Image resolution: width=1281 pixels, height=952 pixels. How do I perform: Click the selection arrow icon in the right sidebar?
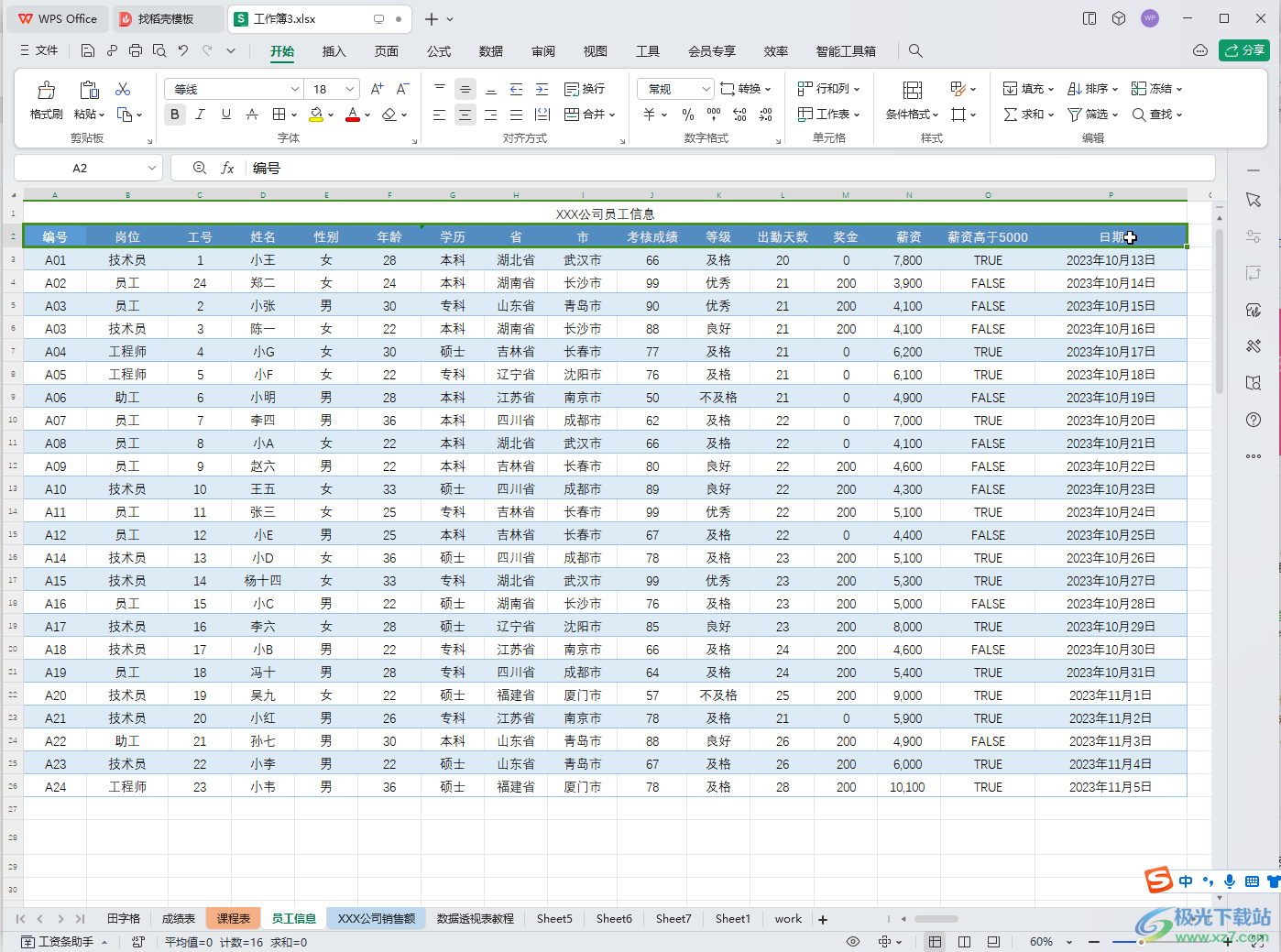(1254, 200)
